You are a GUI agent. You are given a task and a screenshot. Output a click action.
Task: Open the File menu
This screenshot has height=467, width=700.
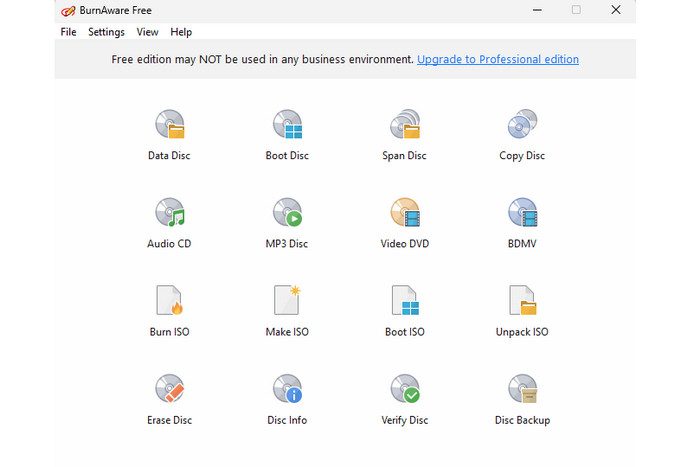point(68,32)
